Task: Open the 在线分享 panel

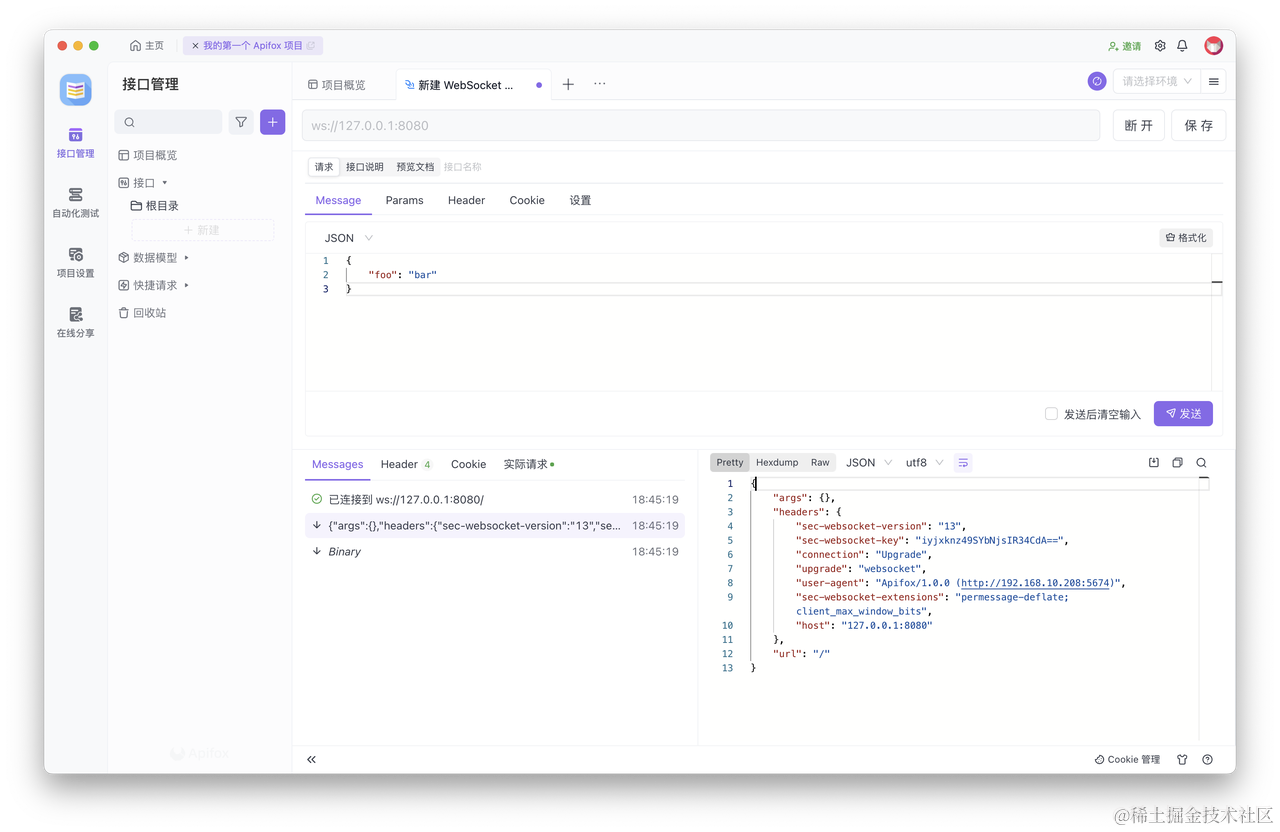Action: point(75,324)
